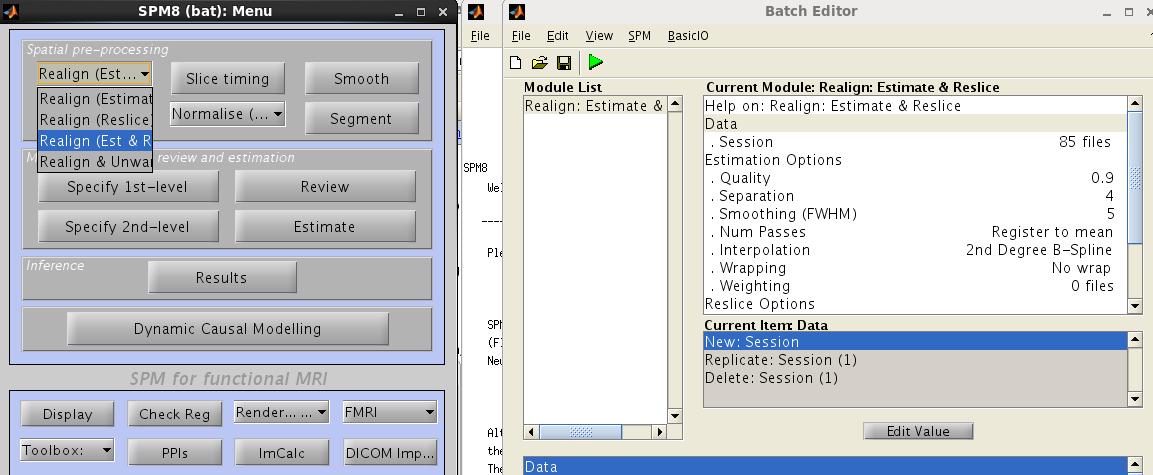
Task: Open the FMRI modality dropdown
Action: click(389, 412)
